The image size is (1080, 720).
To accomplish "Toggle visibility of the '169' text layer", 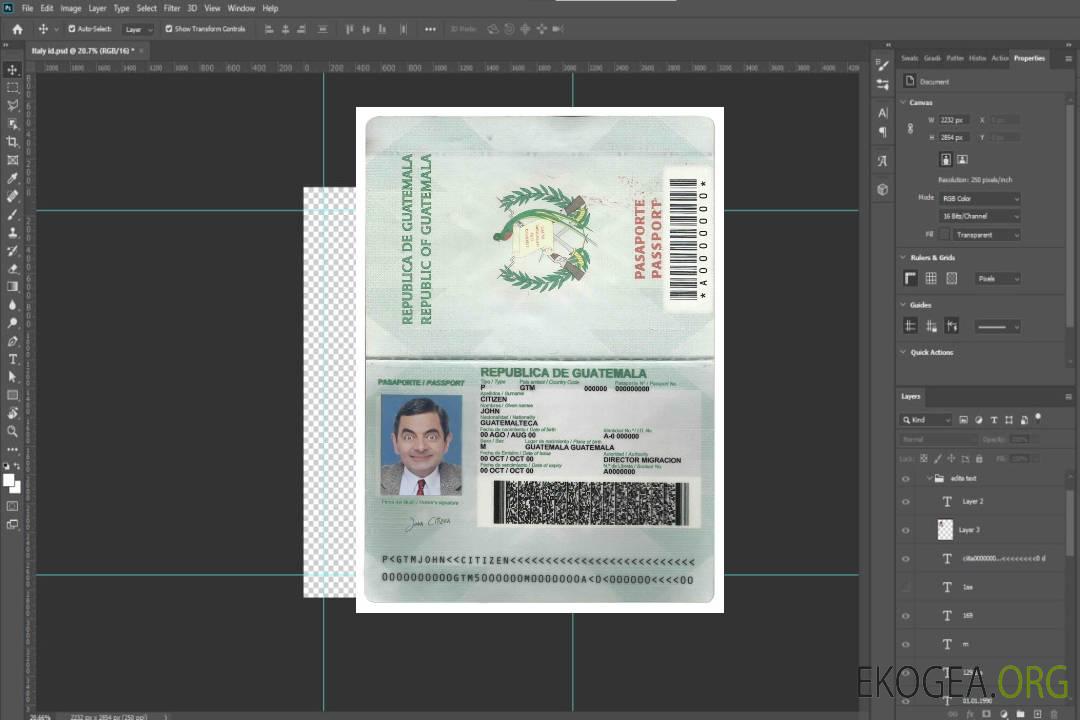I will 906,617.
